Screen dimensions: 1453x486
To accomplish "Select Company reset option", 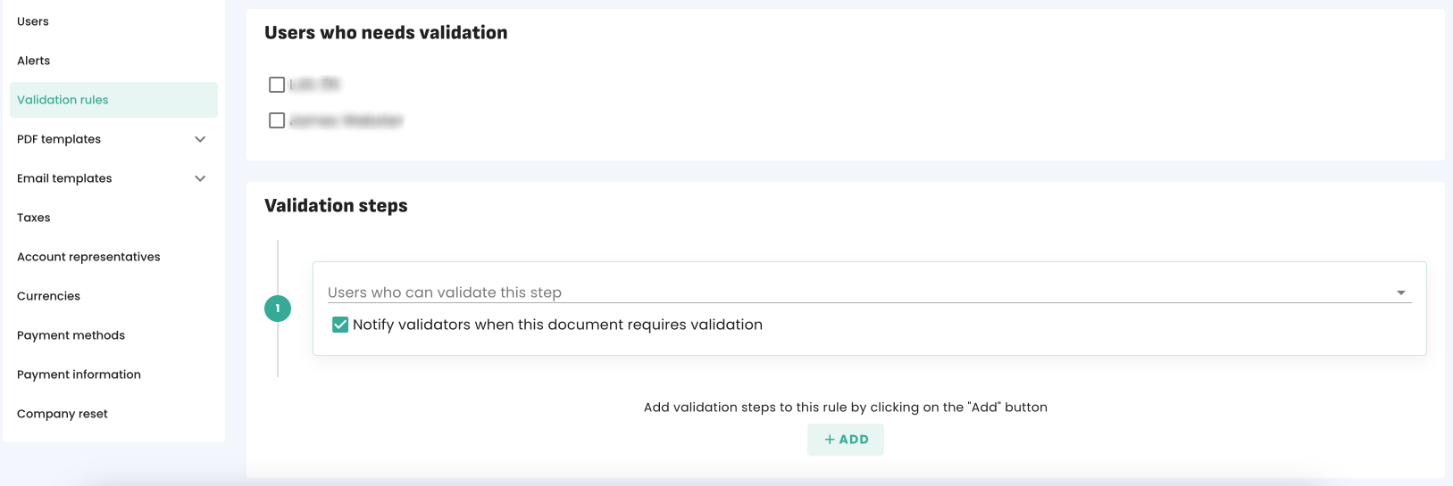I will click(62, 414).
